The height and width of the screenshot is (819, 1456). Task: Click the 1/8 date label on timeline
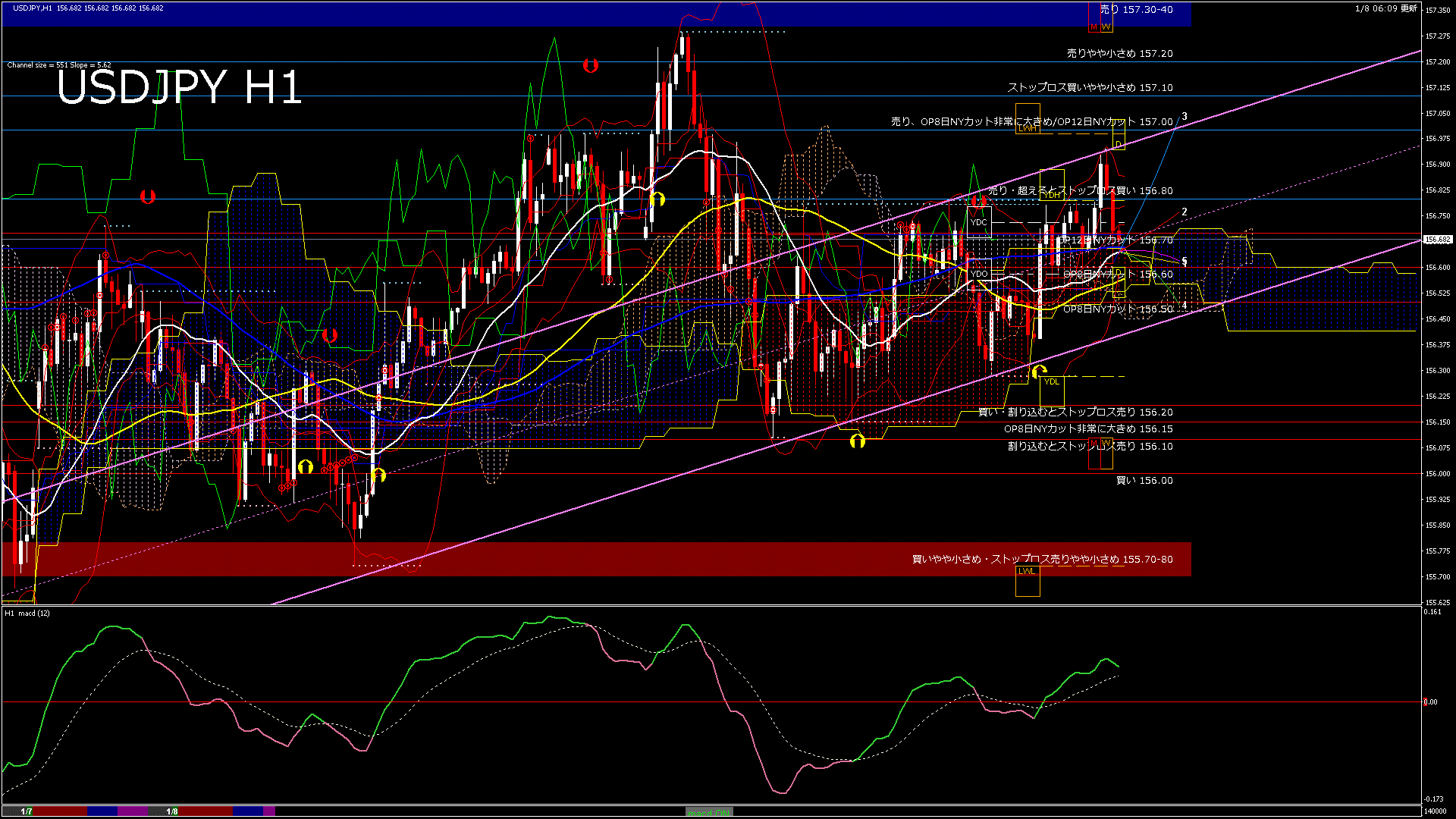[x=173, y=811]
